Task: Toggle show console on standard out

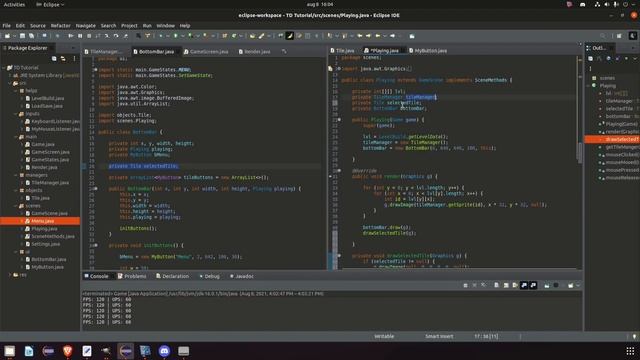Action: click(524, 285)
